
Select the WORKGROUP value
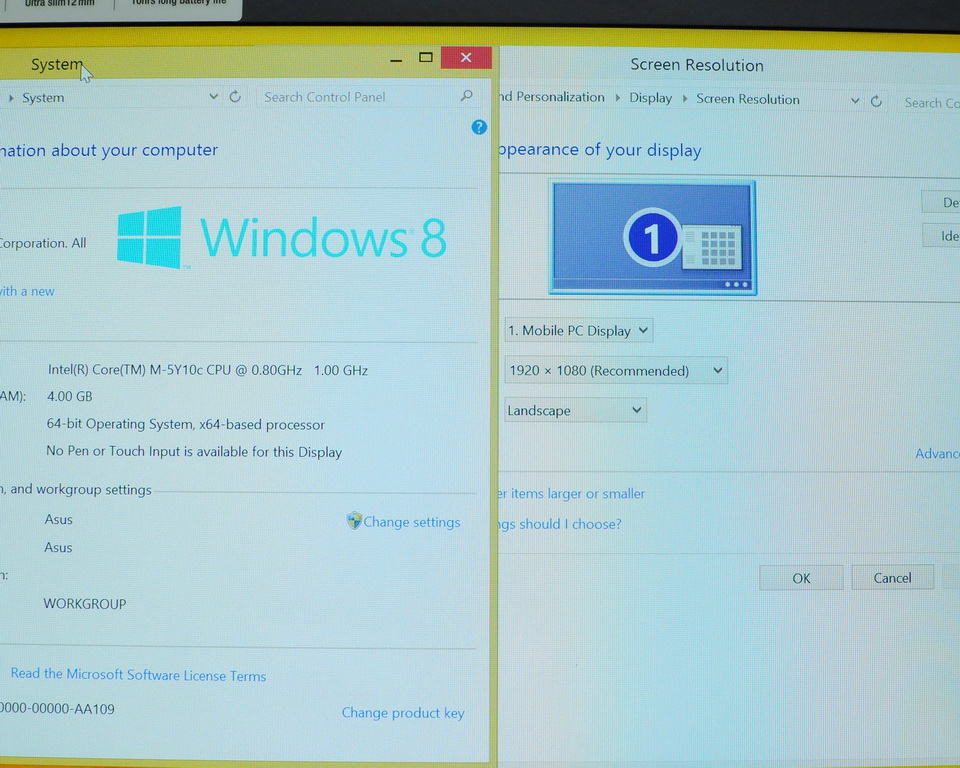84,604
